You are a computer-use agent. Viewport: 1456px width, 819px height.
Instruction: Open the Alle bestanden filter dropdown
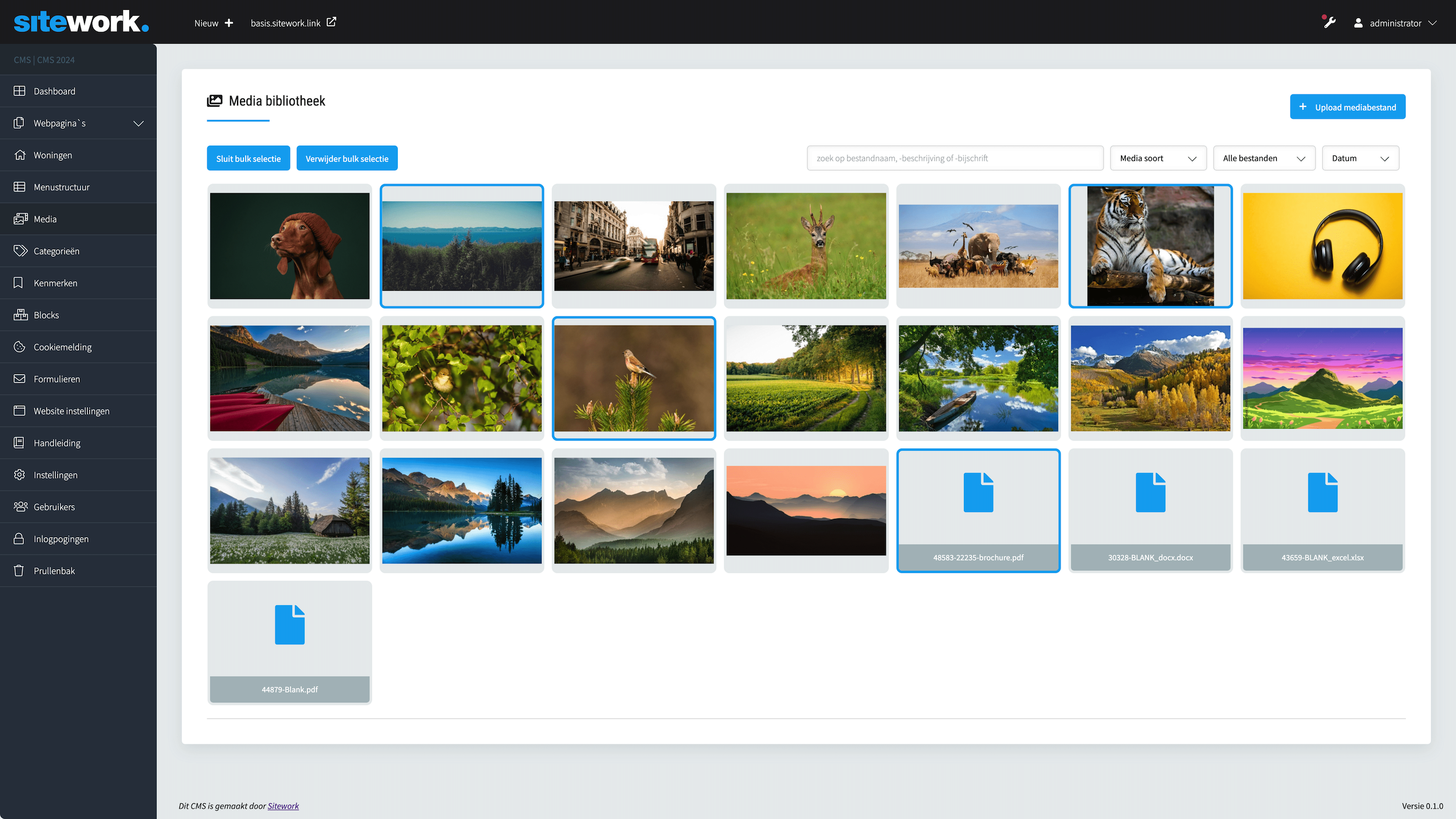[x=1264, y=158]
